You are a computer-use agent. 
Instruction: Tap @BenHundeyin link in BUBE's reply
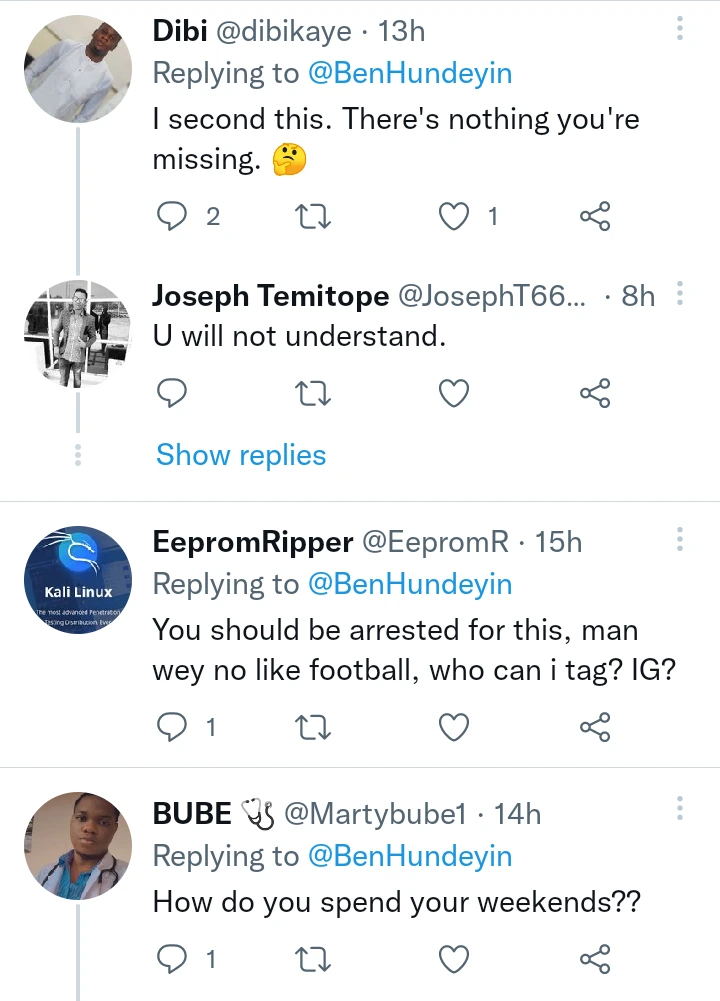point(409,856)
